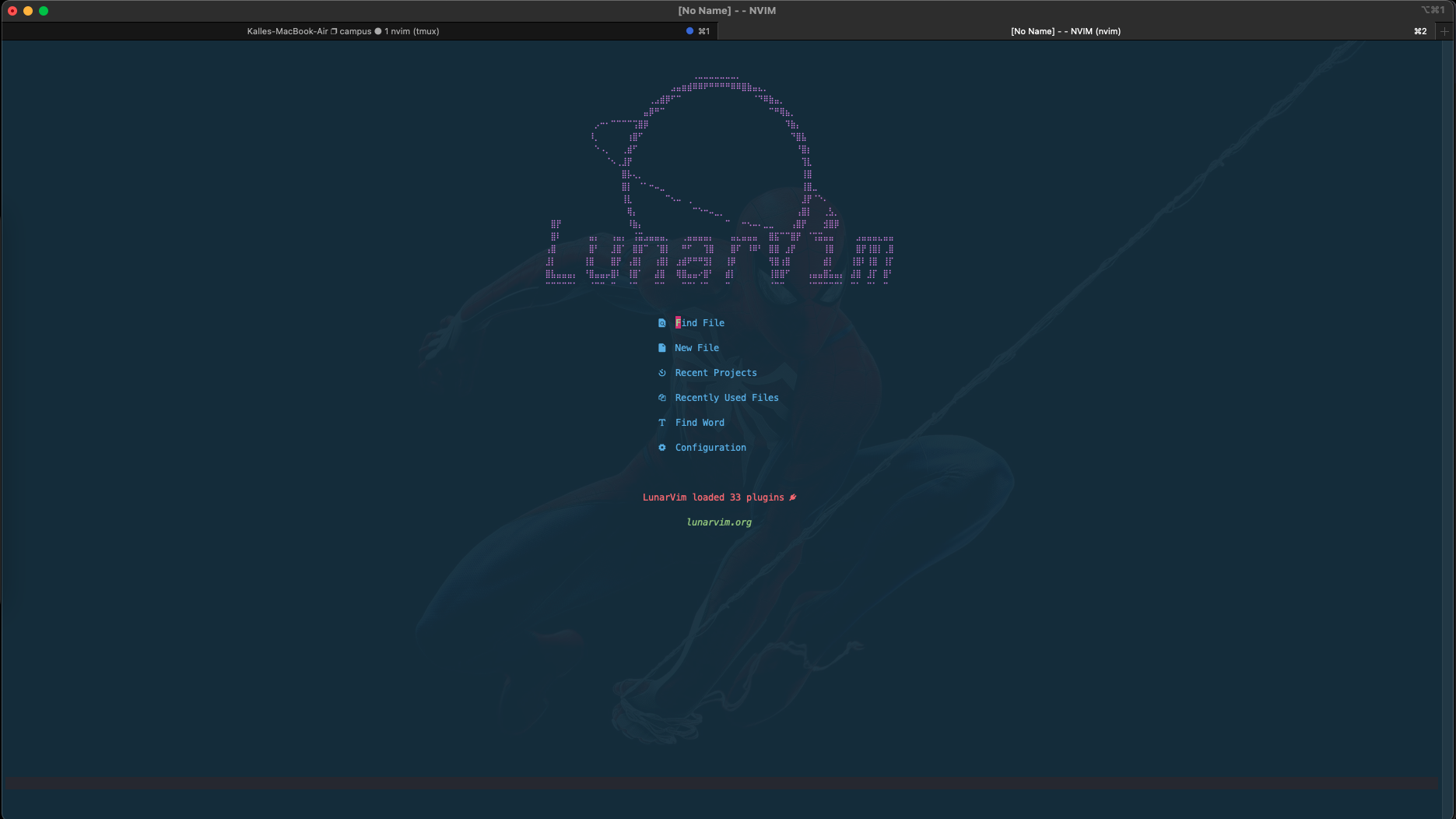Click the blue activity dot on first tab

[x=689, y=31]
